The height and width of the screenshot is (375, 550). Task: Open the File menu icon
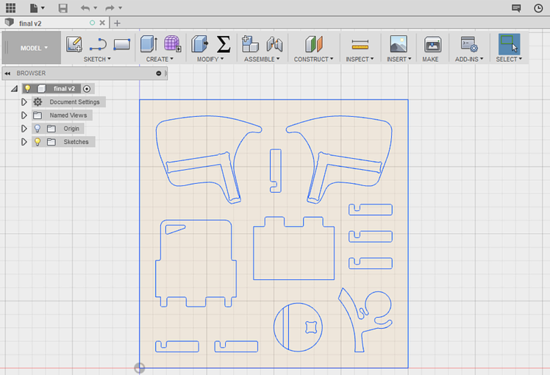[34, 8]
